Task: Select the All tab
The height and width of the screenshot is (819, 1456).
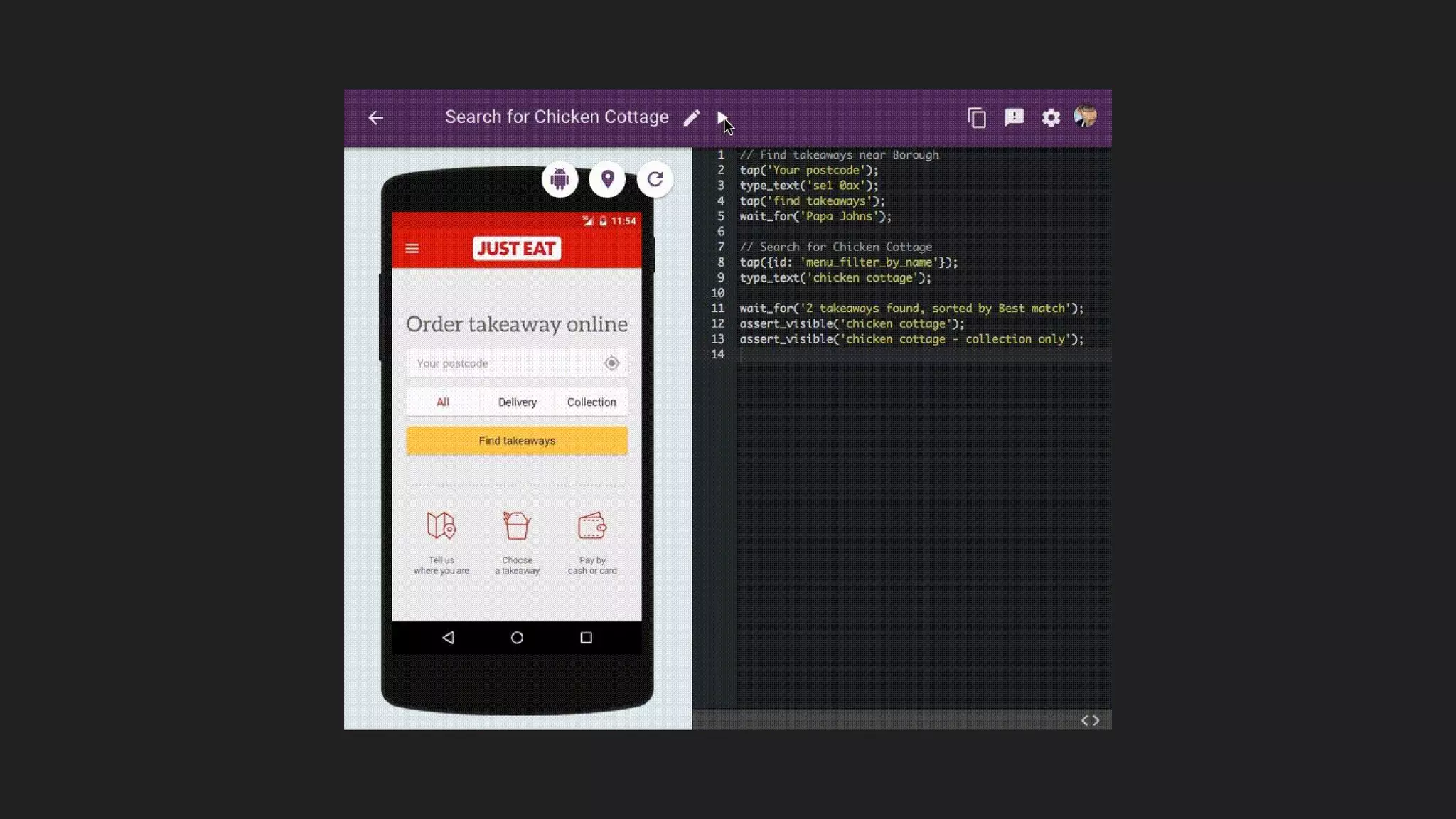Action: coord(442,402)
